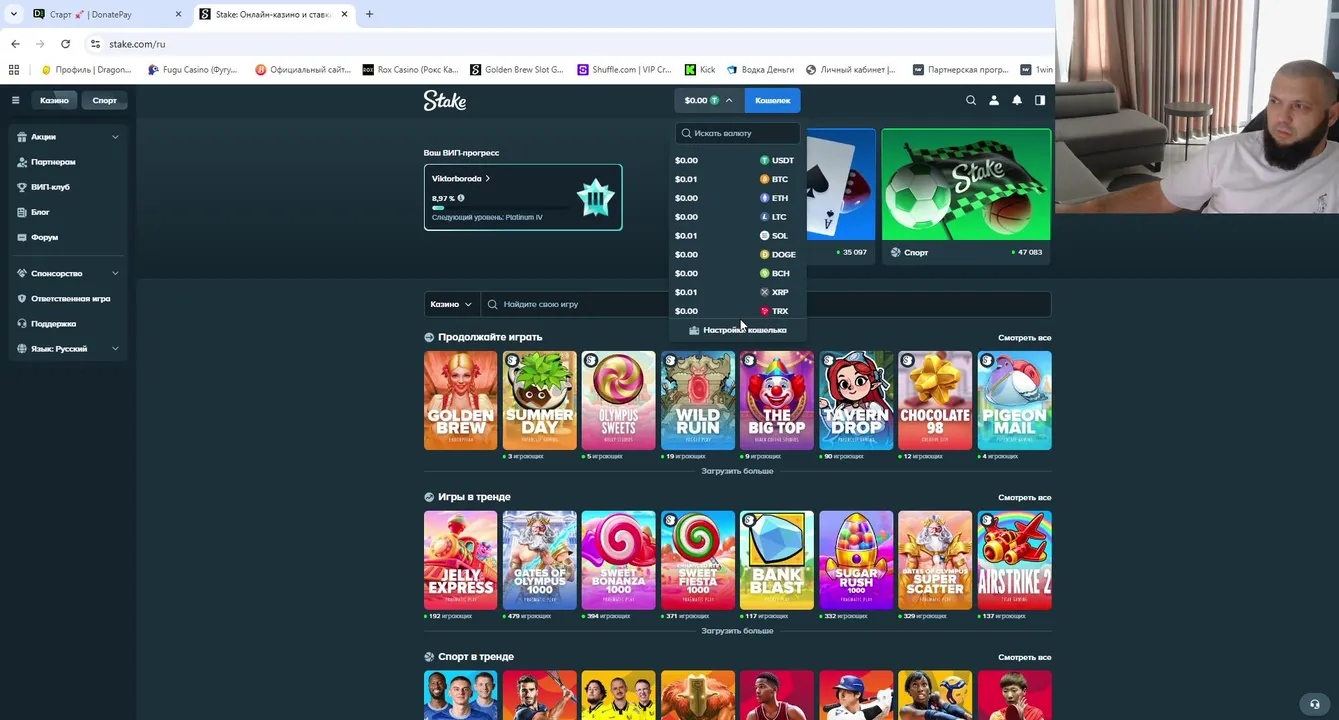Open a new browser tab
Image resolution: width=1339 pixels, height=720 pixels.
369,14
